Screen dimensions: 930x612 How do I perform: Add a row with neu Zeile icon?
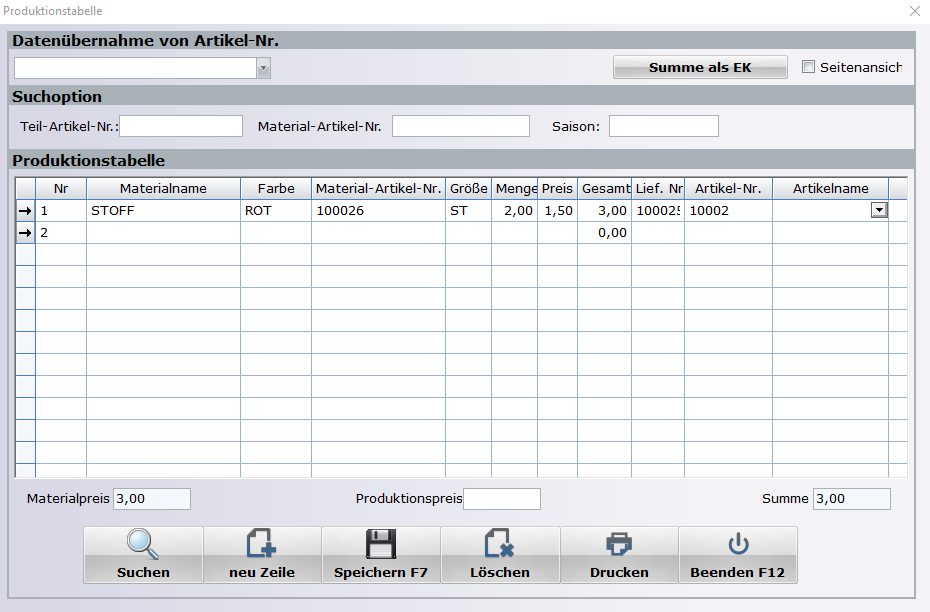(x=262, y=545)
